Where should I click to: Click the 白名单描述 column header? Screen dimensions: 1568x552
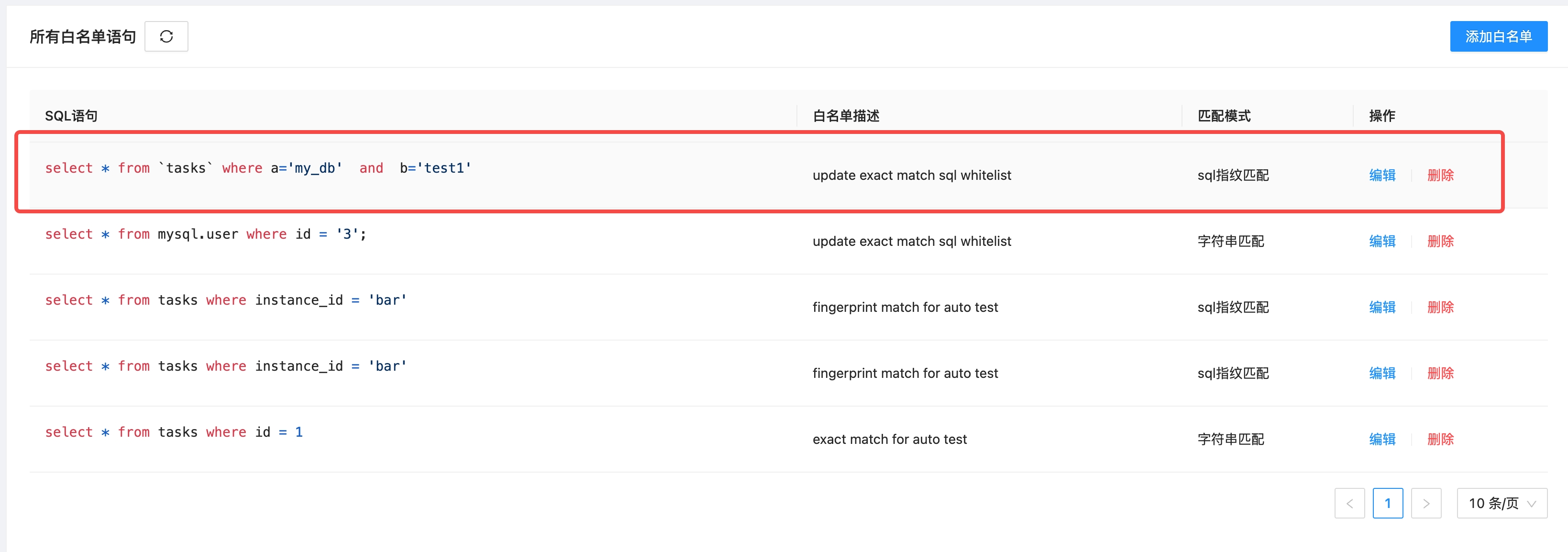click(846, 116)
